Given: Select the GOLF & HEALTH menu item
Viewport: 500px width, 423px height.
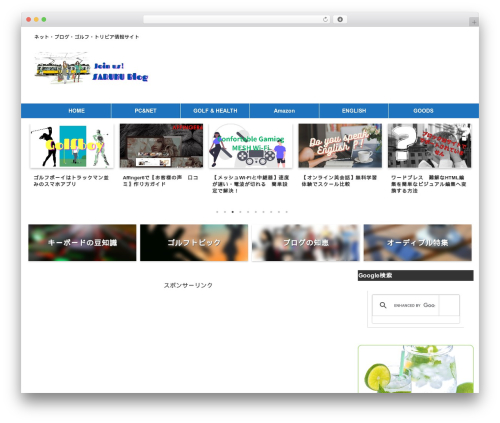Looking at the screenshot, I should (x=215, y=111).
